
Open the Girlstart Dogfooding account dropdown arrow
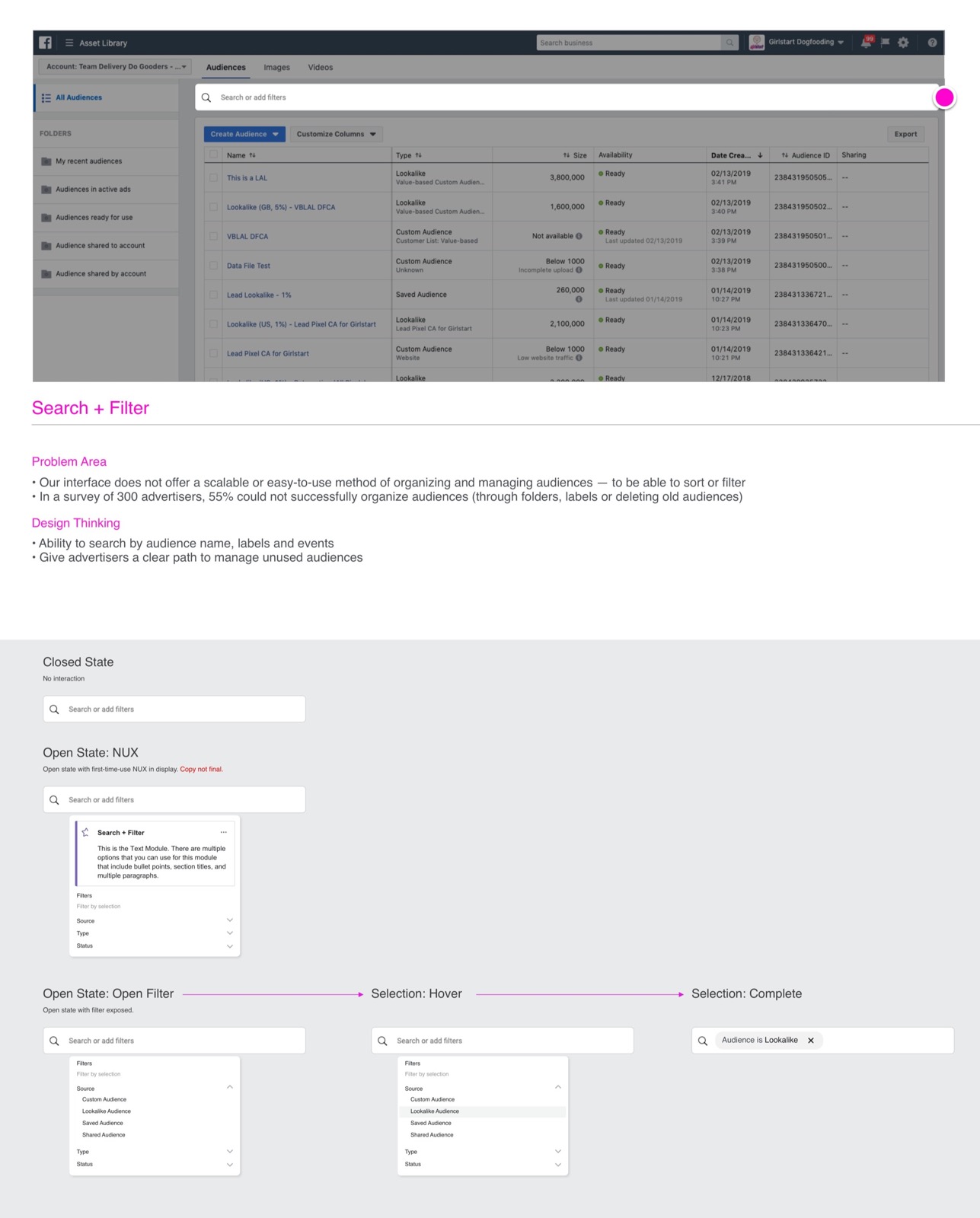coord(841,43)
